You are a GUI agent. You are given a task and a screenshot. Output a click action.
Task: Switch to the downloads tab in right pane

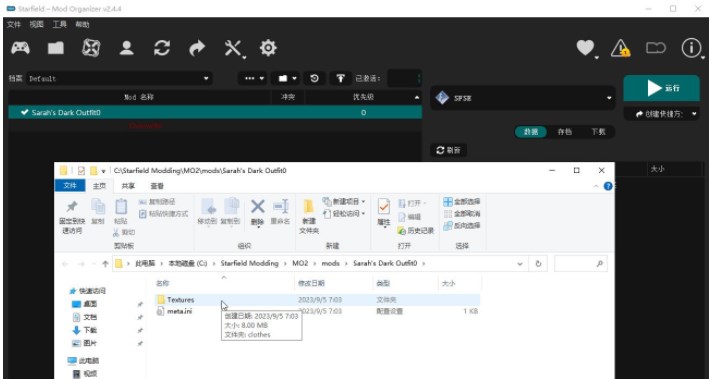tap(598, 132)
